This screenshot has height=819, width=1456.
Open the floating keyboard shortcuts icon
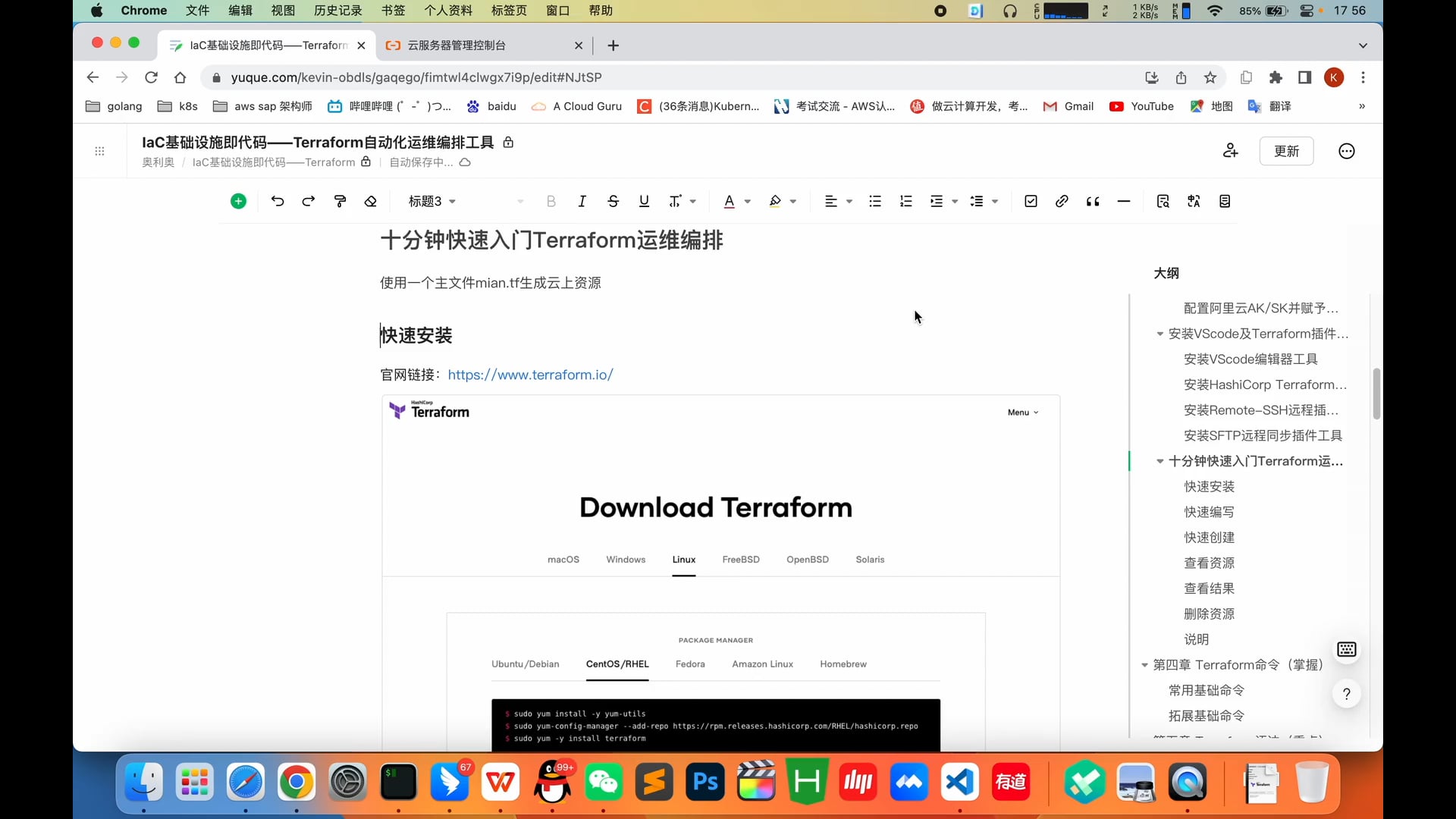pos(1347,650)
